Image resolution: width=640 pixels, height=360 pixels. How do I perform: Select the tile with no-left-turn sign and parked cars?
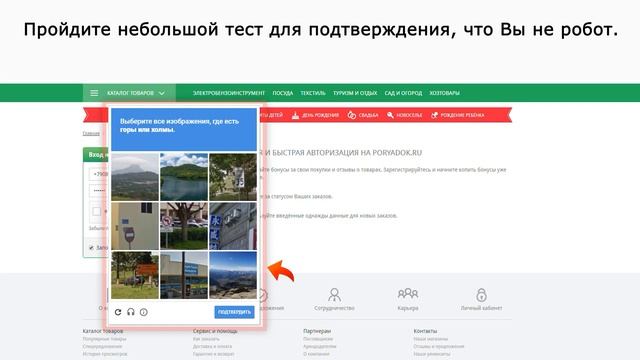click(x=184, y=226)
